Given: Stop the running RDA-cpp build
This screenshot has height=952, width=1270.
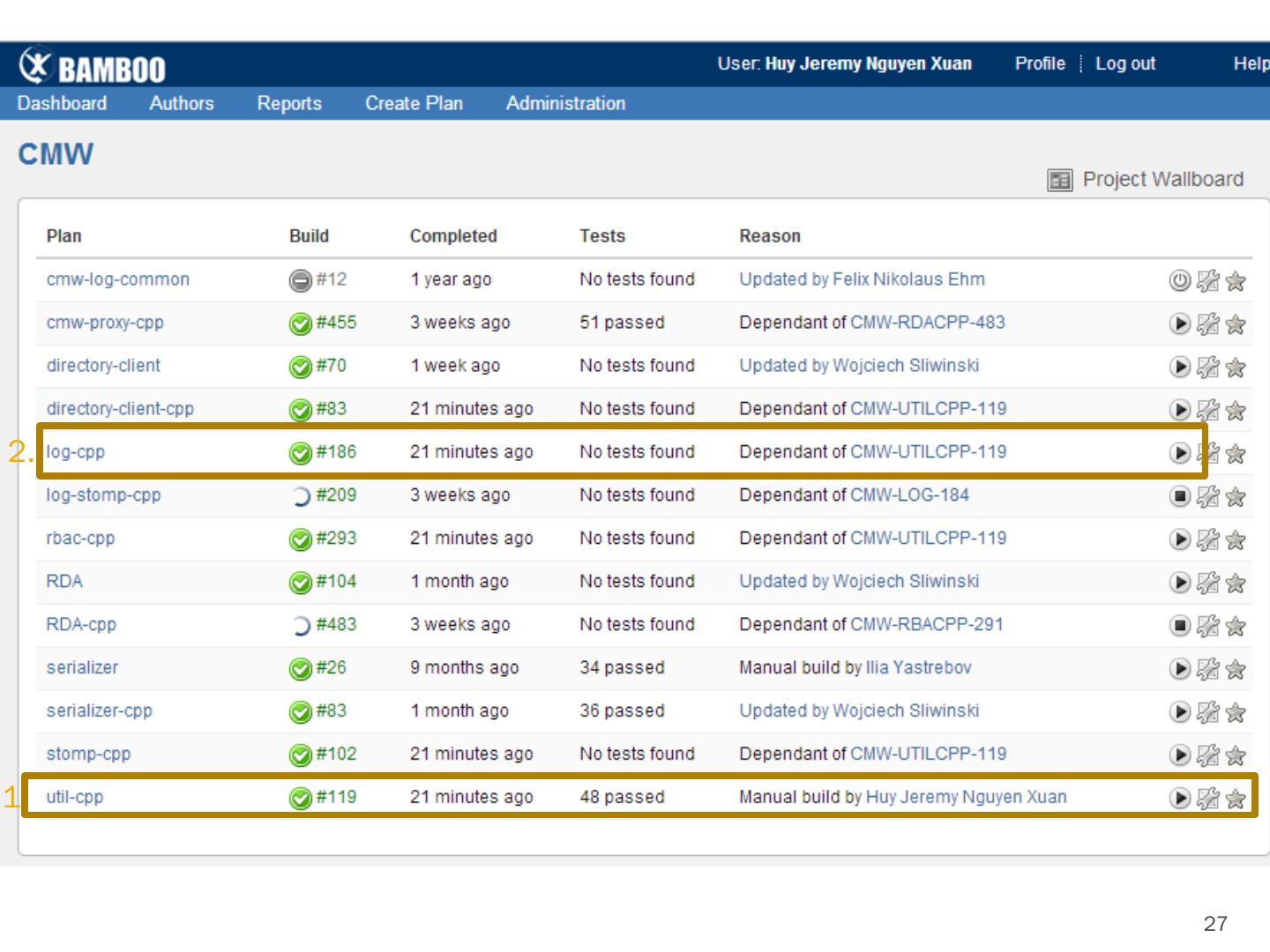Looking at the screenshot, I should (1179, 626).
